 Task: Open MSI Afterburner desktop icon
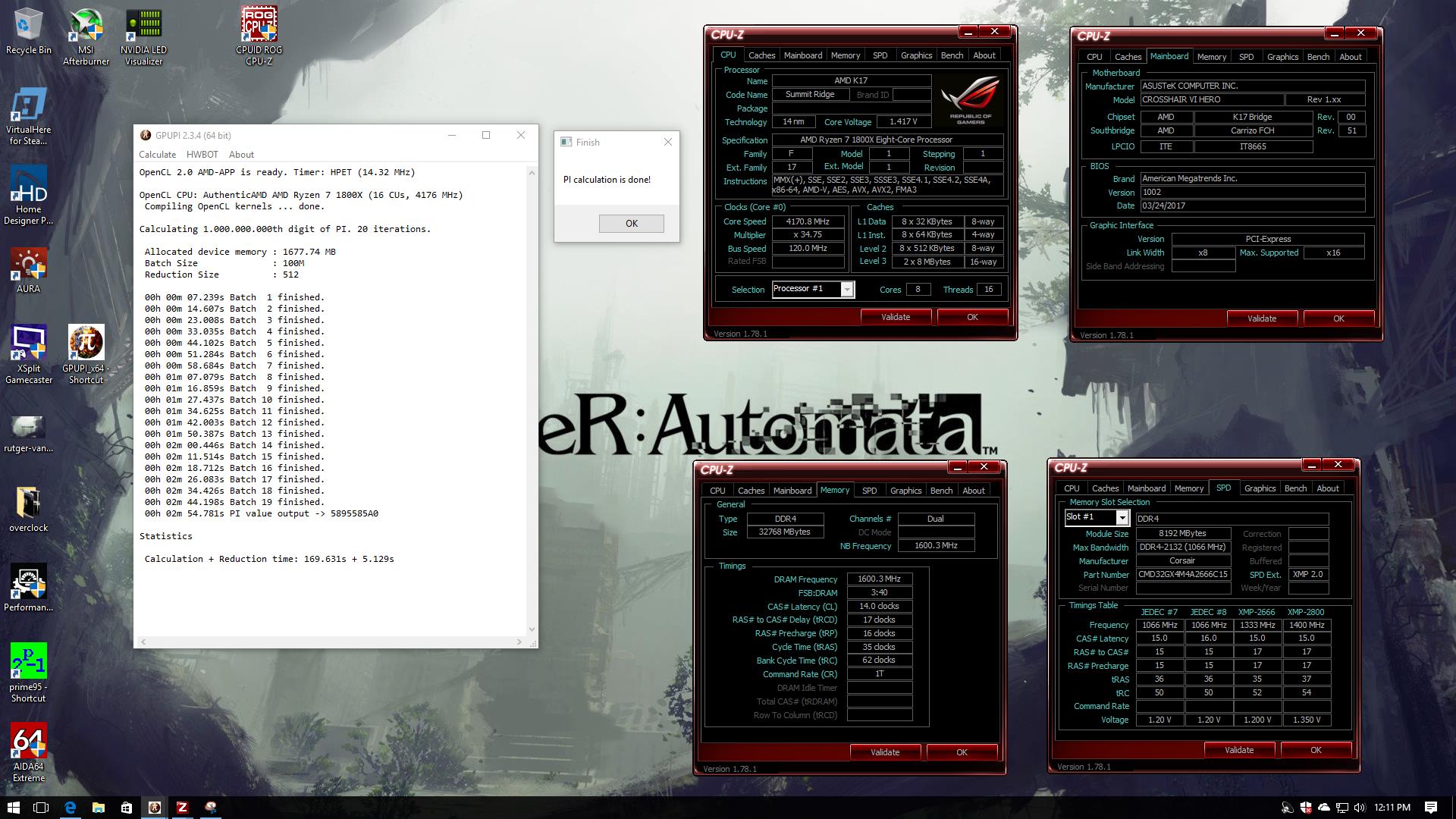point(86,36)
